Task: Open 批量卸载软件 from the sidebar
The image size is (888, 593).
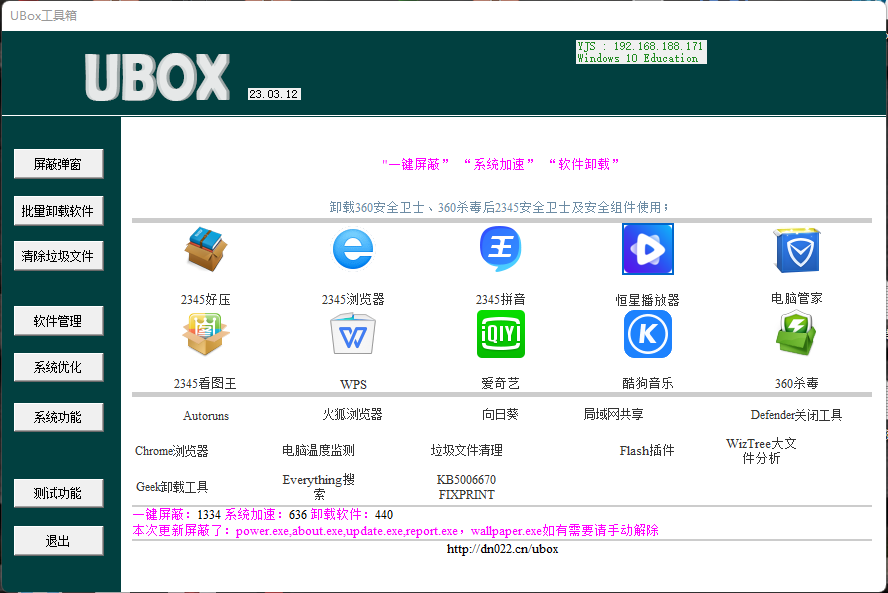Action: [58, 211]
